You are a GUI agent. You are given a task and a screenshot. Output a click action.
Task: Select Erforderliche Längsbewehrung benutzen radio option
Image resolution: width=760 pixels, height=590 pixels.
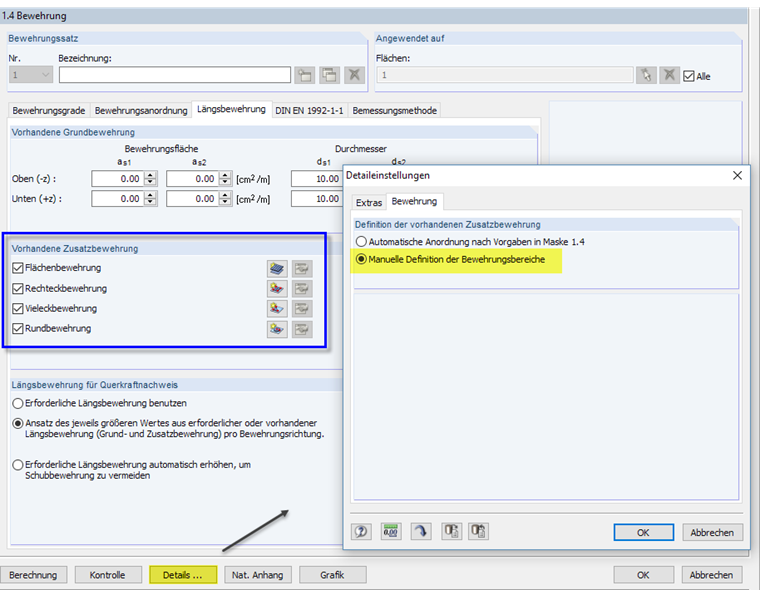coord(18,403)
